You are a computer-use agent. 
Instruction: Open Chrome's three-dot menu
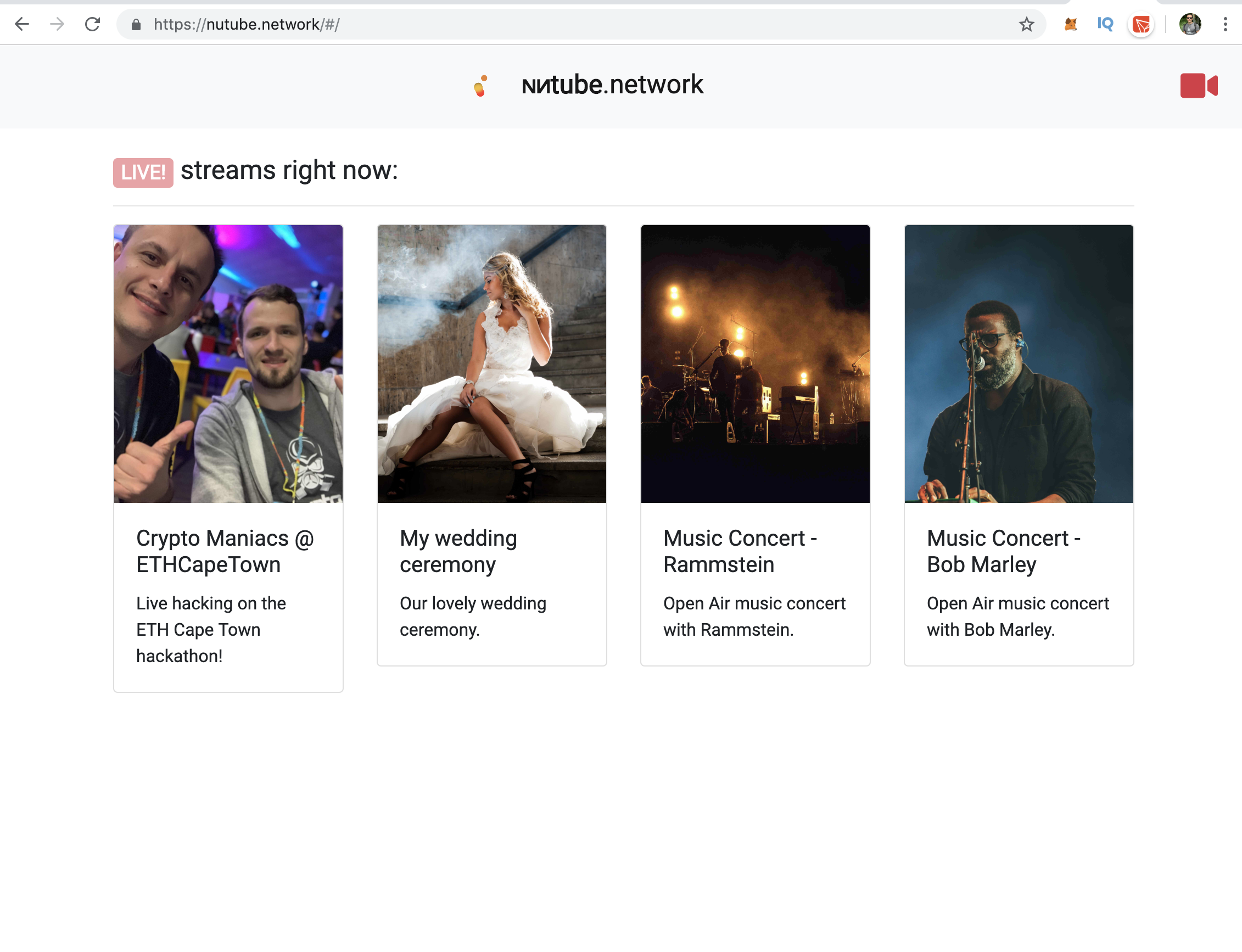pos(1225,24)
